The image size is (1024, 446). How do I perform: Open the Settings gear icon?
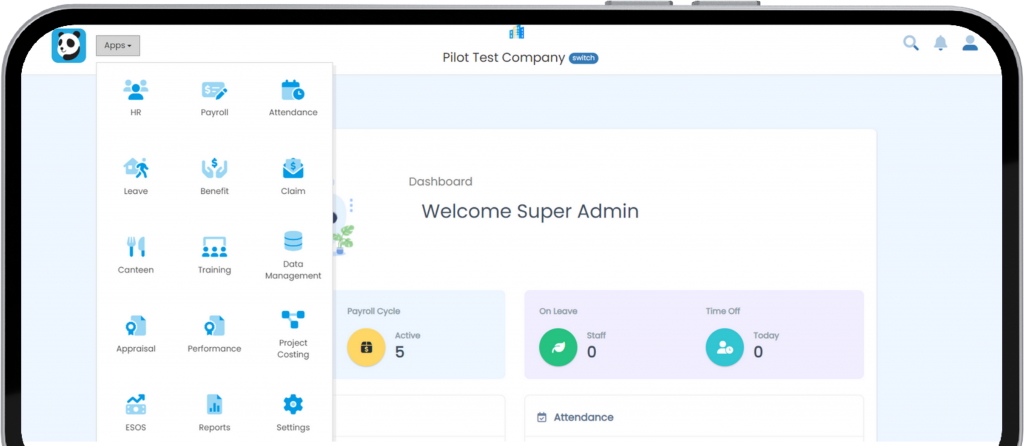pyautogui.click(x=293, y=404)
